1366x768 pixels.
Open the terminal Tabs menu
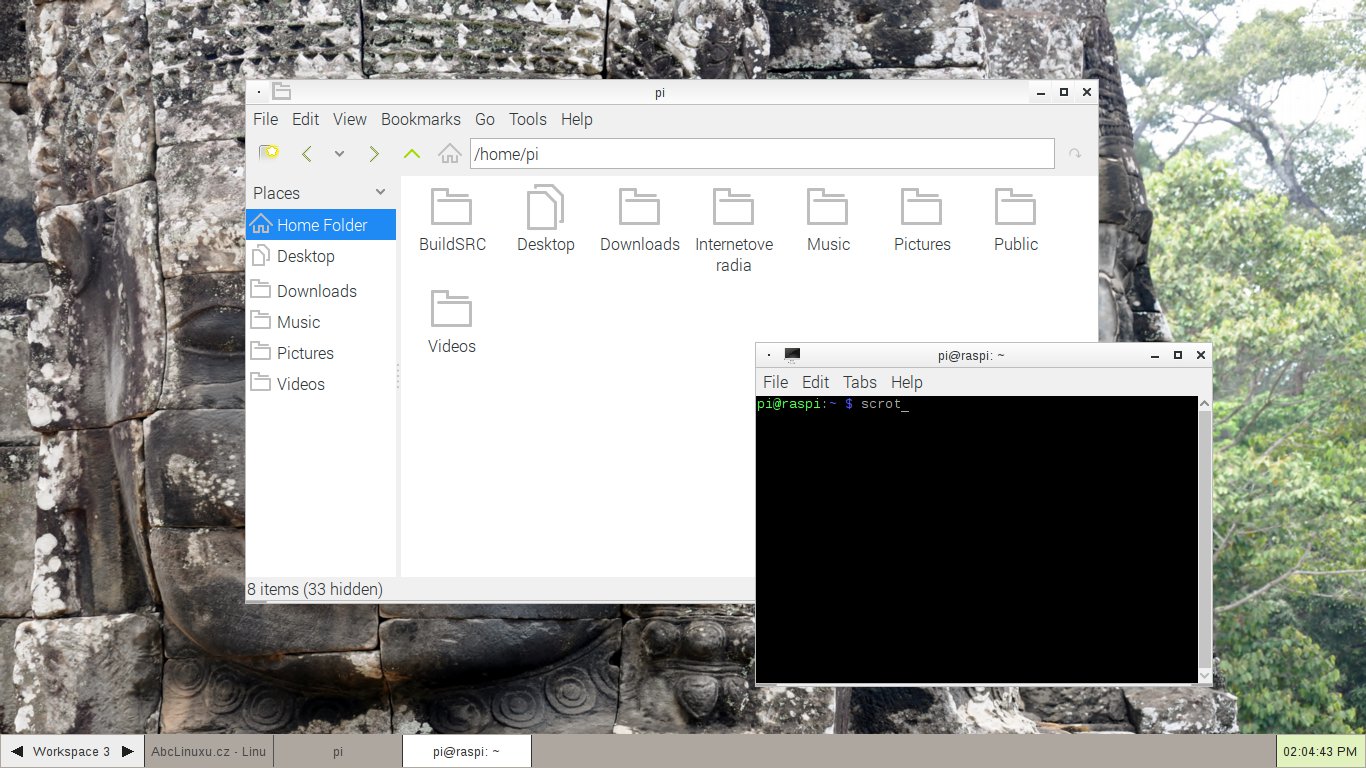859,382
